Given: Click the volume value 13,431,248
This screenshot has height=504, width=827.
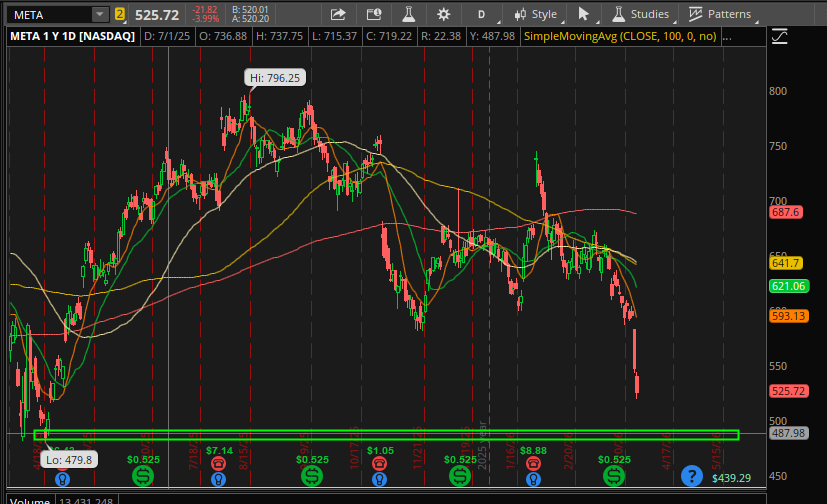Looking at the screenshot, I should 86,500.
